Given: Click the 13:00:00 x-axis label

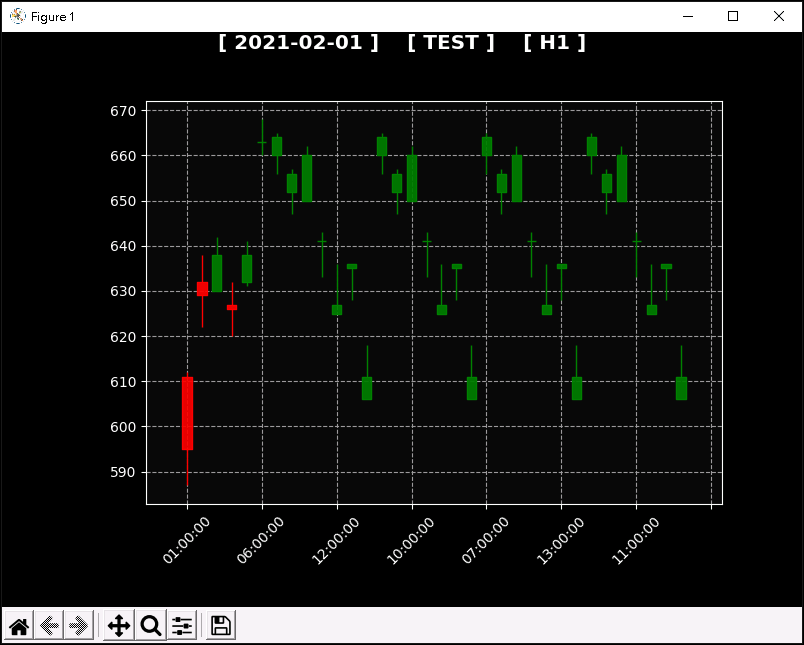Looking at the screenshot, I should click(x=560, y=540).
